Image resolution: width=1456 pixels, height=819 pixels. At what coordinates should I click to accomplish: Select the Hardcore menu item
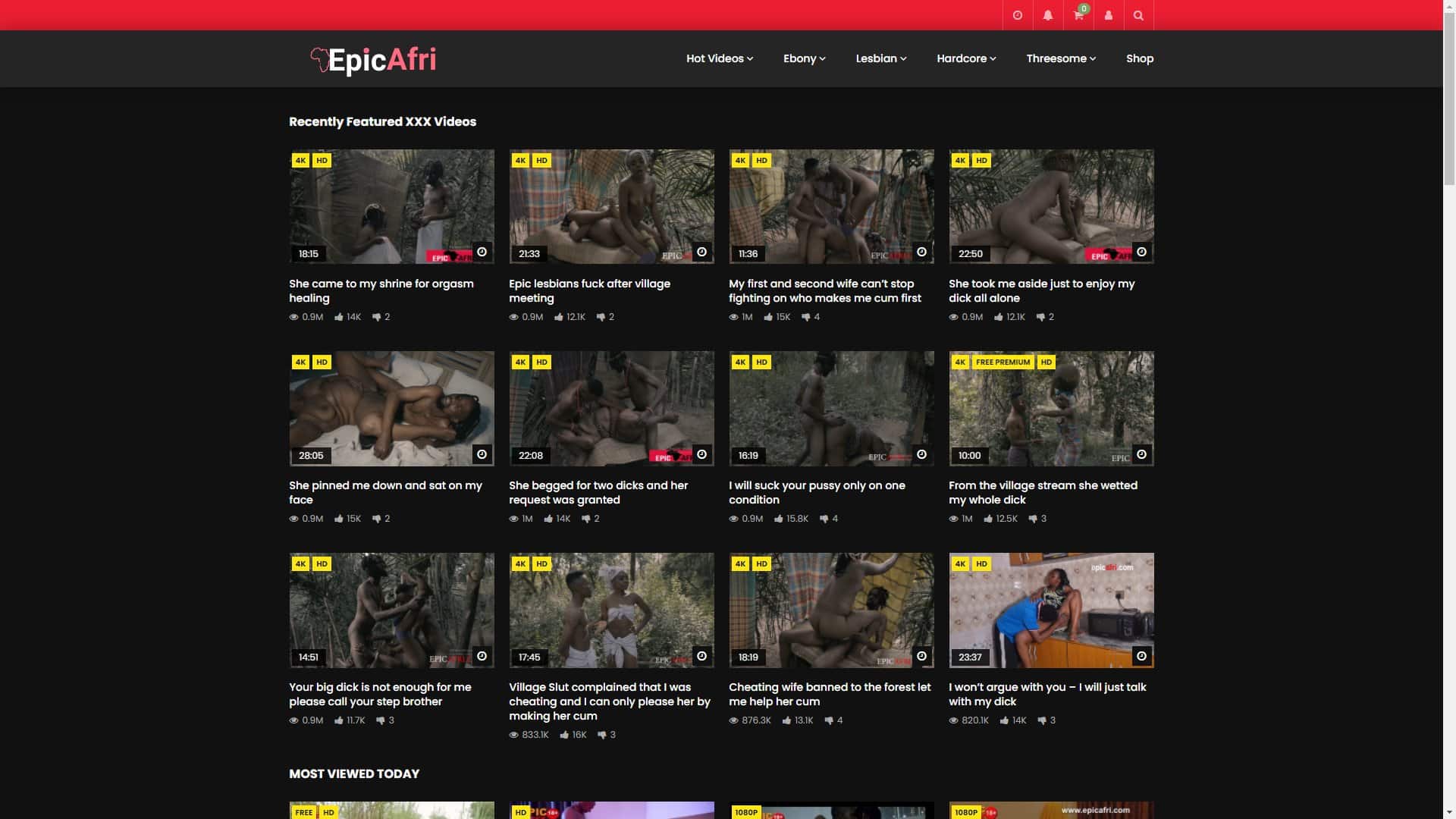(x=965, y=58)
